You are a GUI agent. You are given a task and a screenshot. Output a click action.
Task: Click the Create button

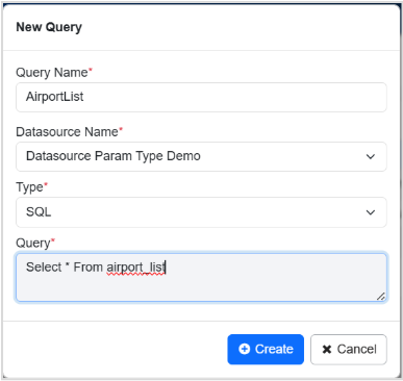(x=266, y=349)
